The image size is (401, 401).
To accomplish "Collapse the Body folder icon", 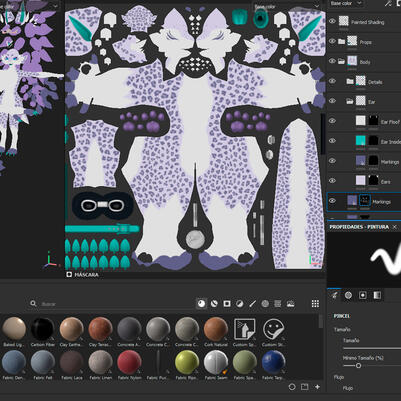I will coord(342,62).
